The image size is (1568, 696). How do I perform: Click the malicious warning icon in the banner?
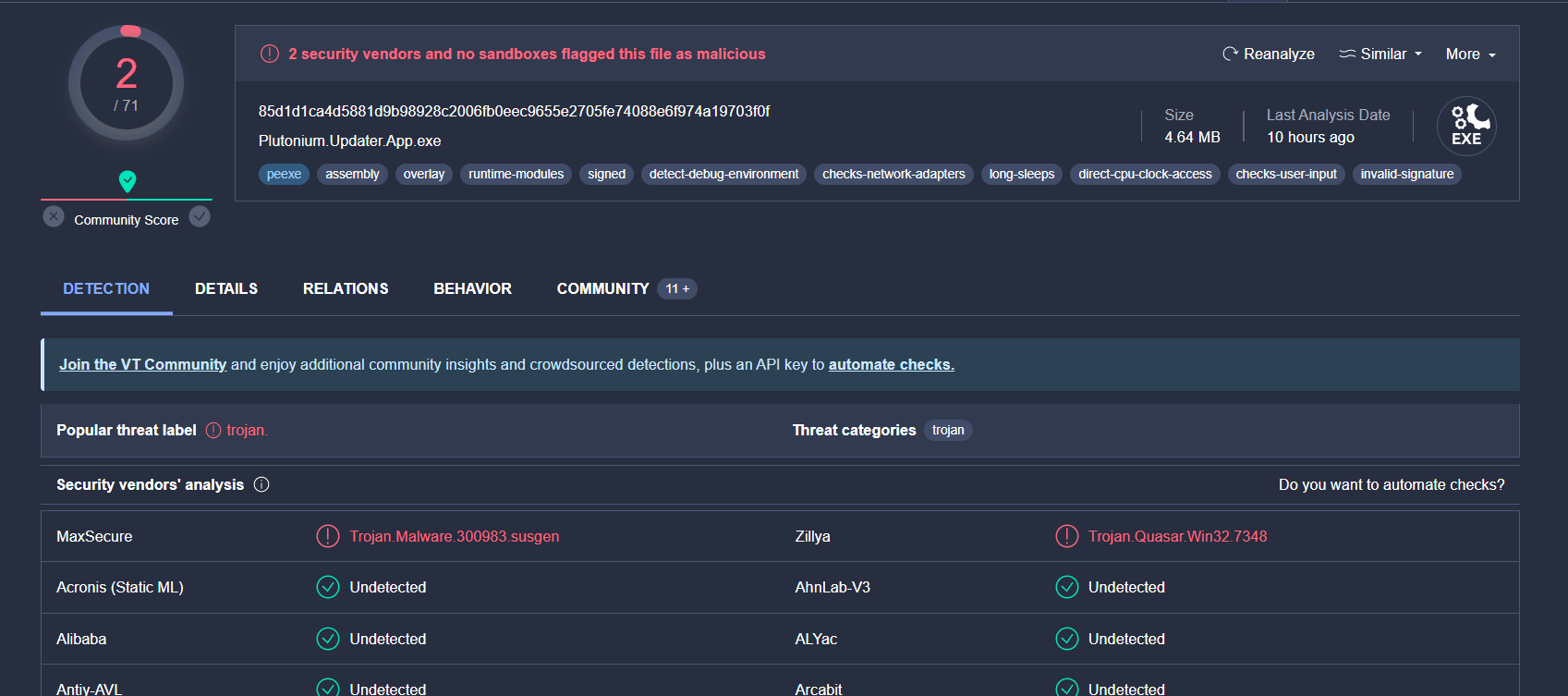(x=270, y=54)
